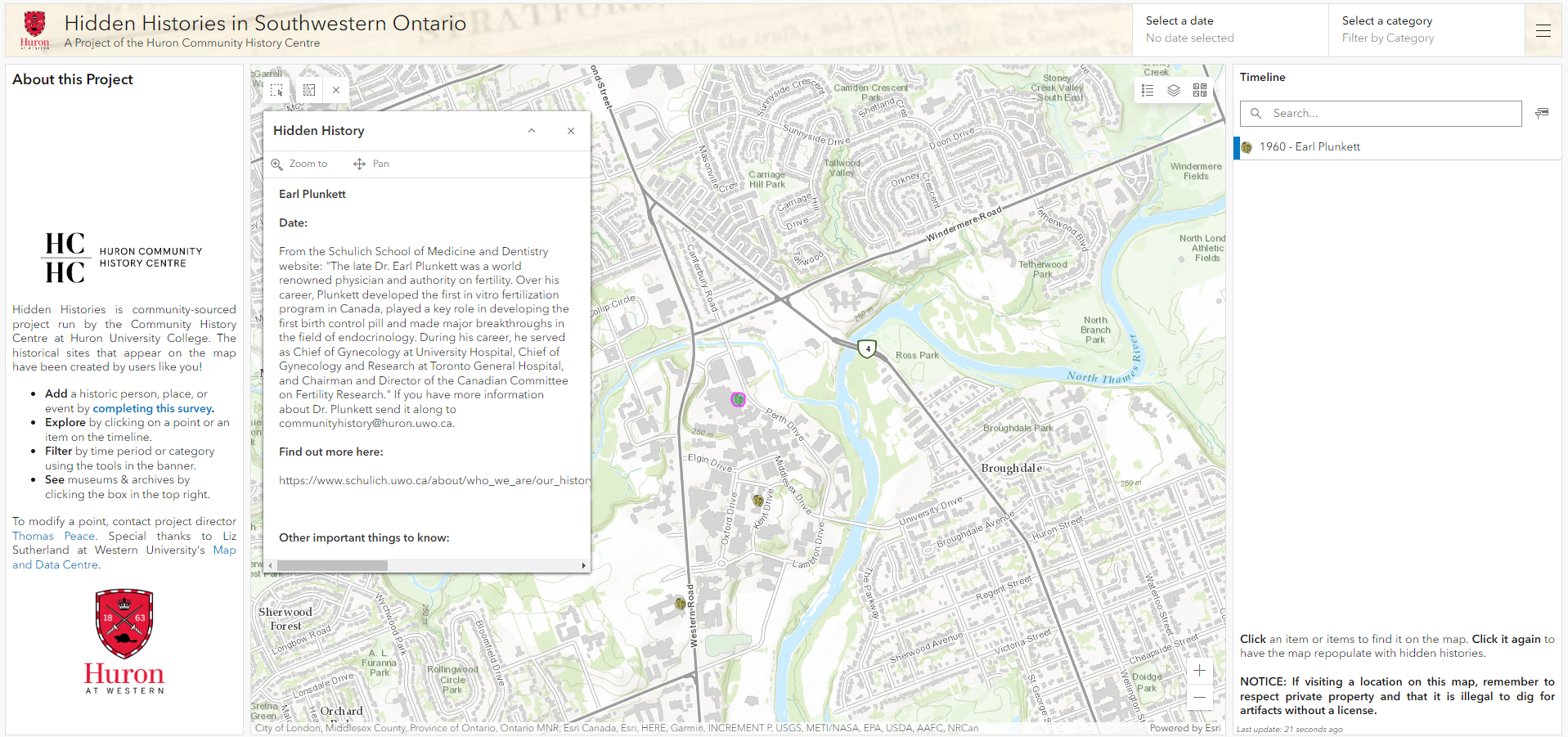Click the selected pink-highlighted map marker

[x=738, y=399]
